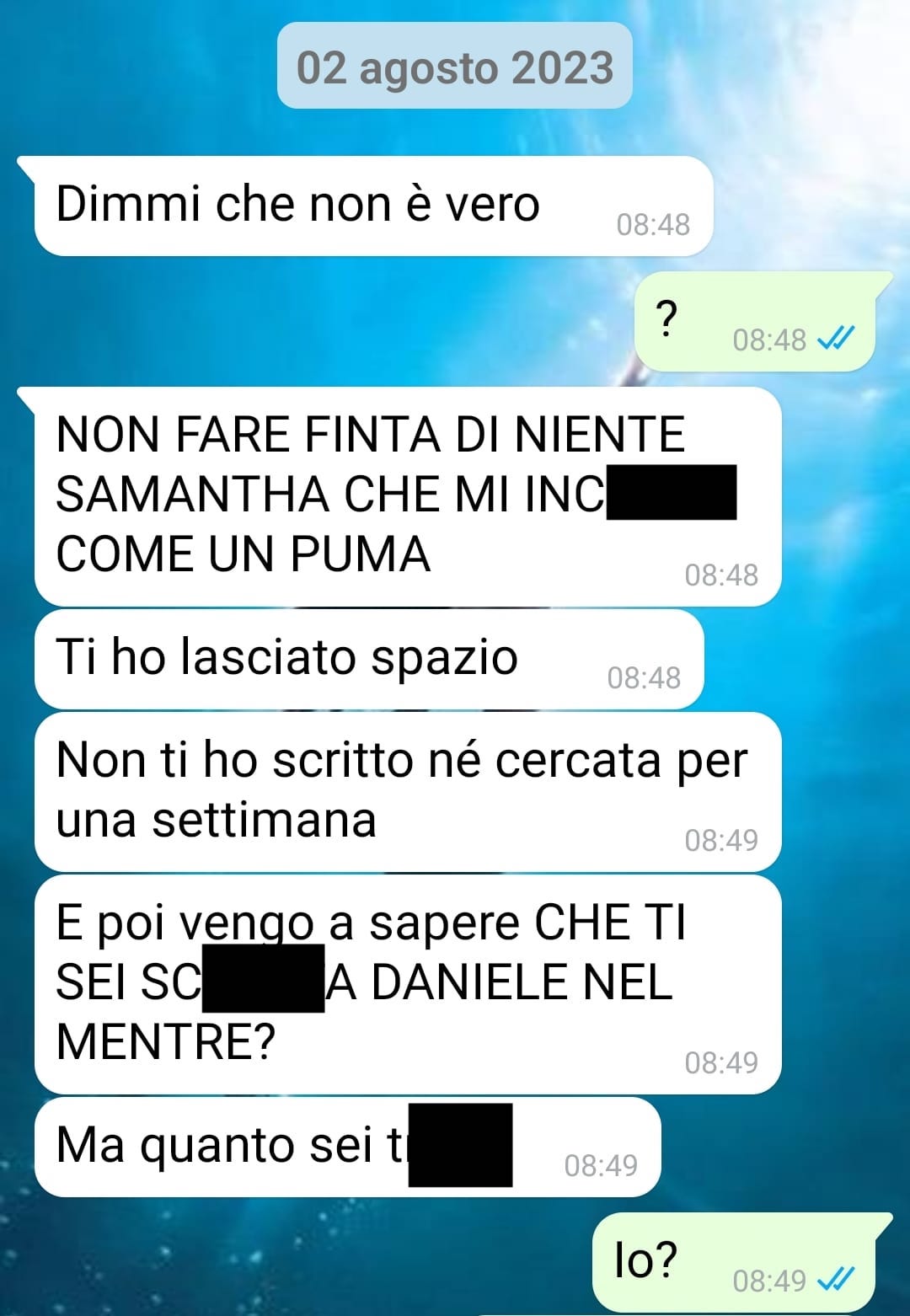This screenshot has height=1316, width=910.
Task: Click the blue double-check beside 'Io?'
Action: tap(837, 1280)
